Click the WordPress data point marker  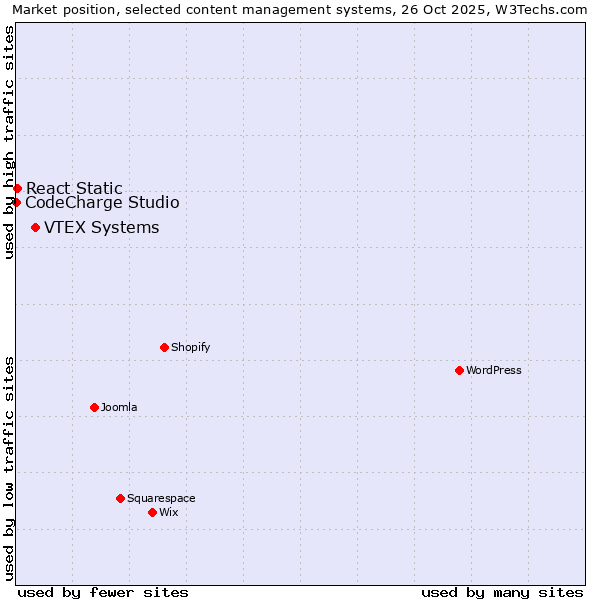click(x=459, y=370)
